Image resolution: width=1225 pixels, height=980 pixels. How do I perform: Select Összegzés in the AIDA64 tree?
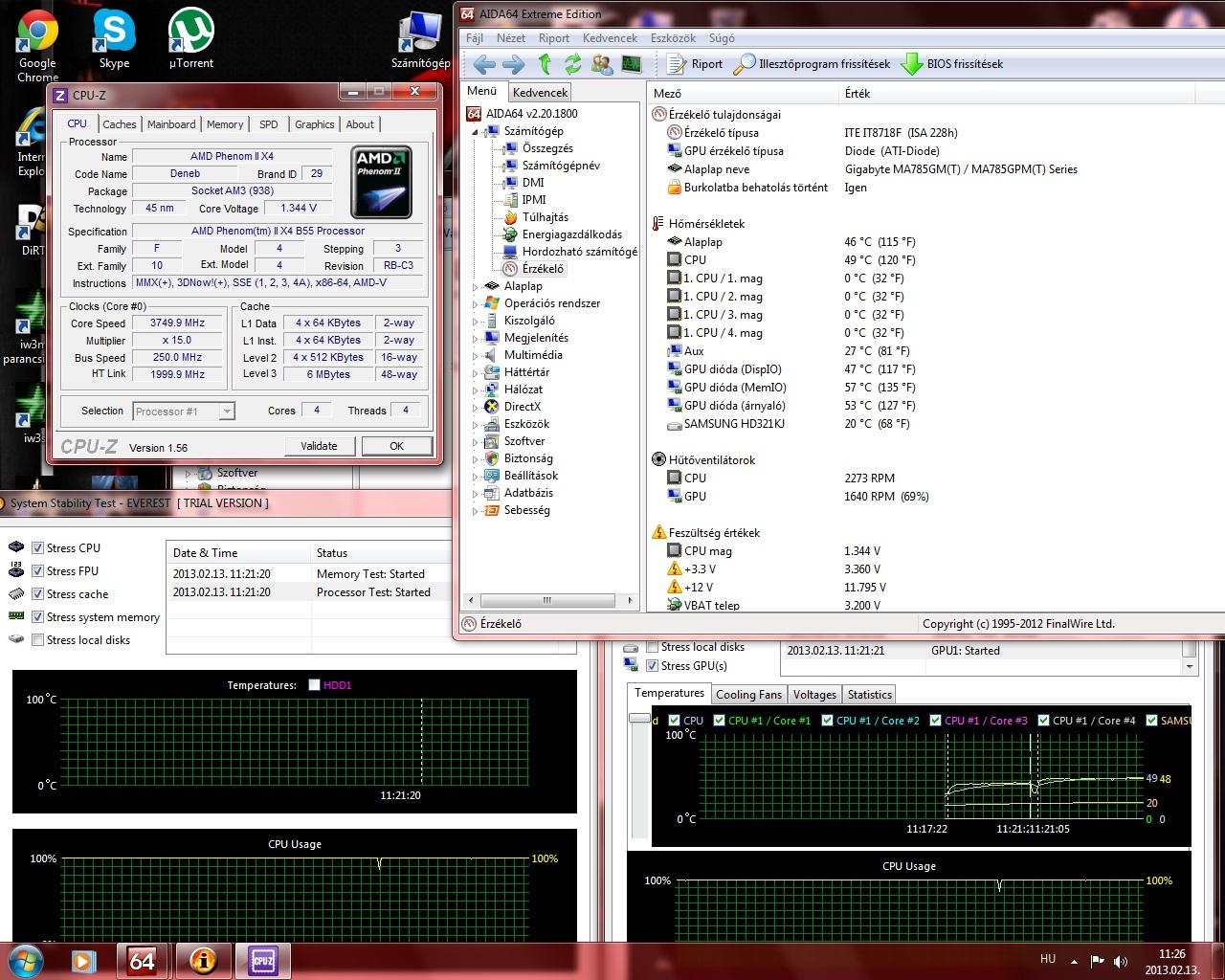coord(547,148)
